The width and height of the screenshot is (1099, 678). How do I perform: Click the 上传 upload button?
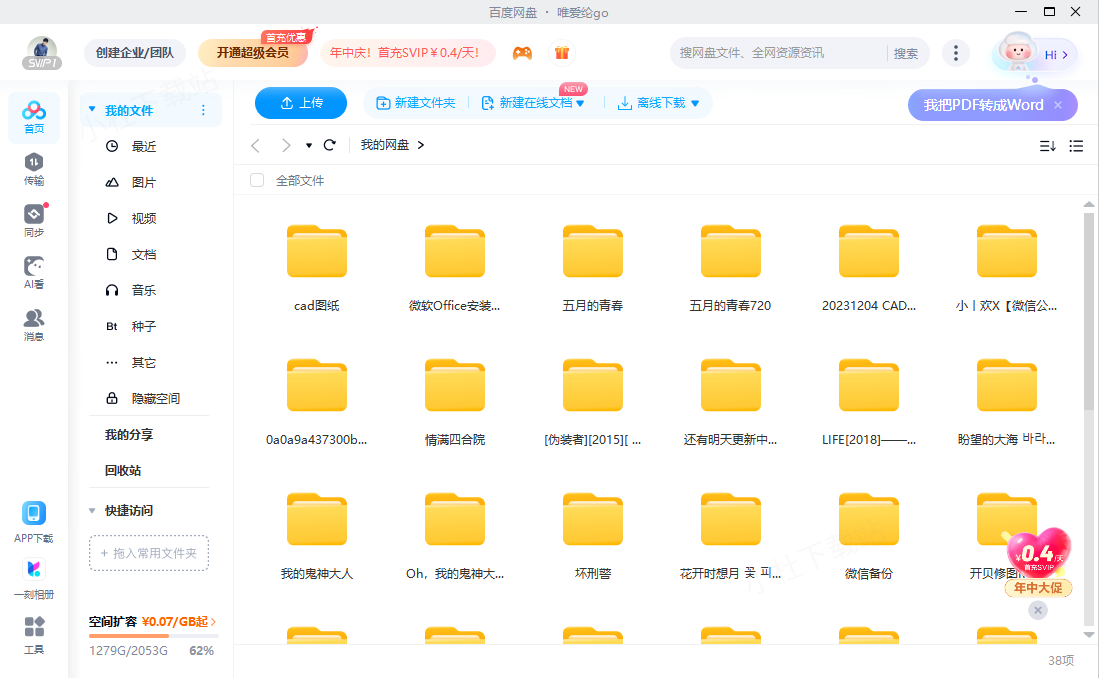pos(301,103)
